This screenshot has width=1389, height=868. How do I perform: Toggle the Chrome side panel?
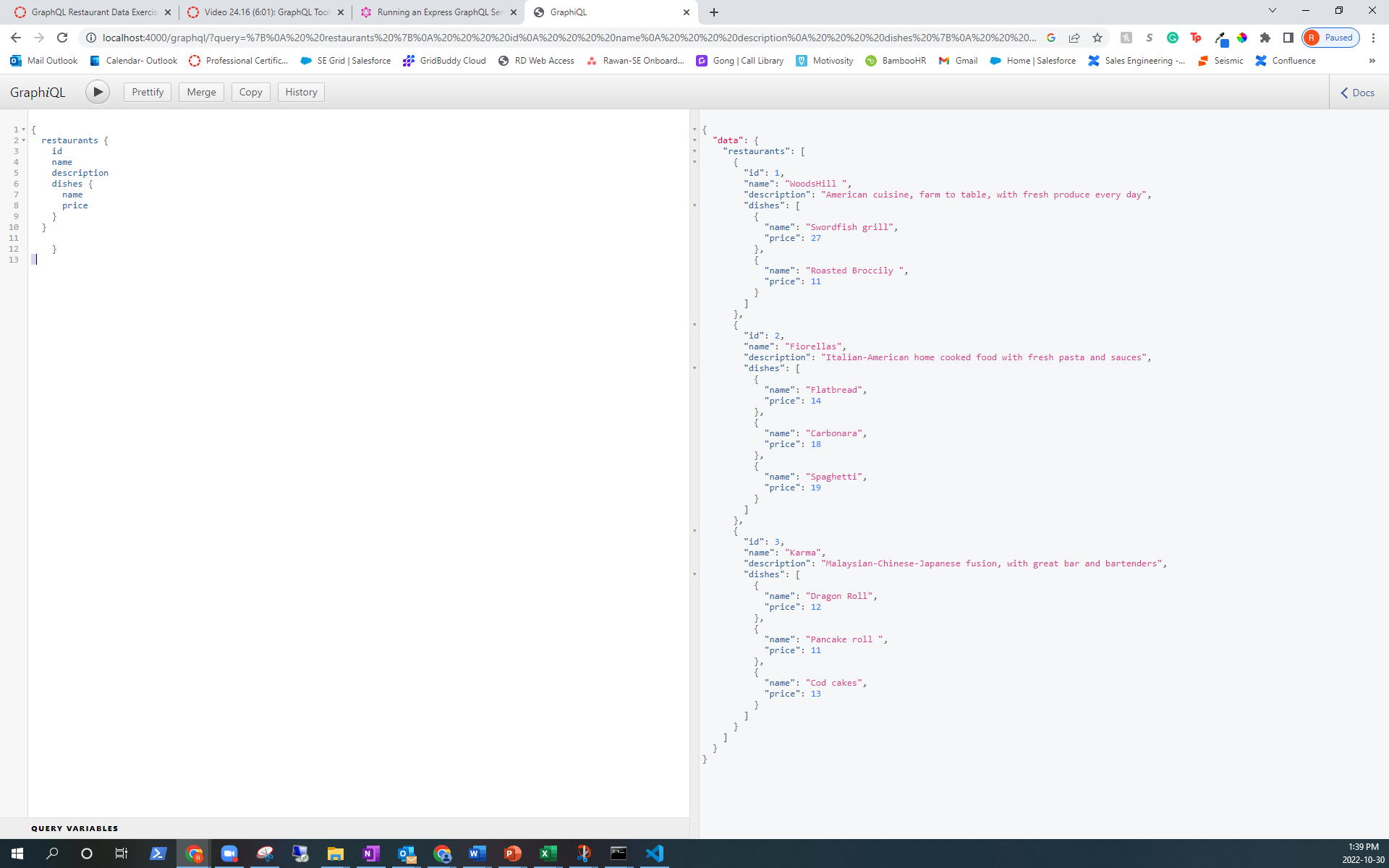1288,38
